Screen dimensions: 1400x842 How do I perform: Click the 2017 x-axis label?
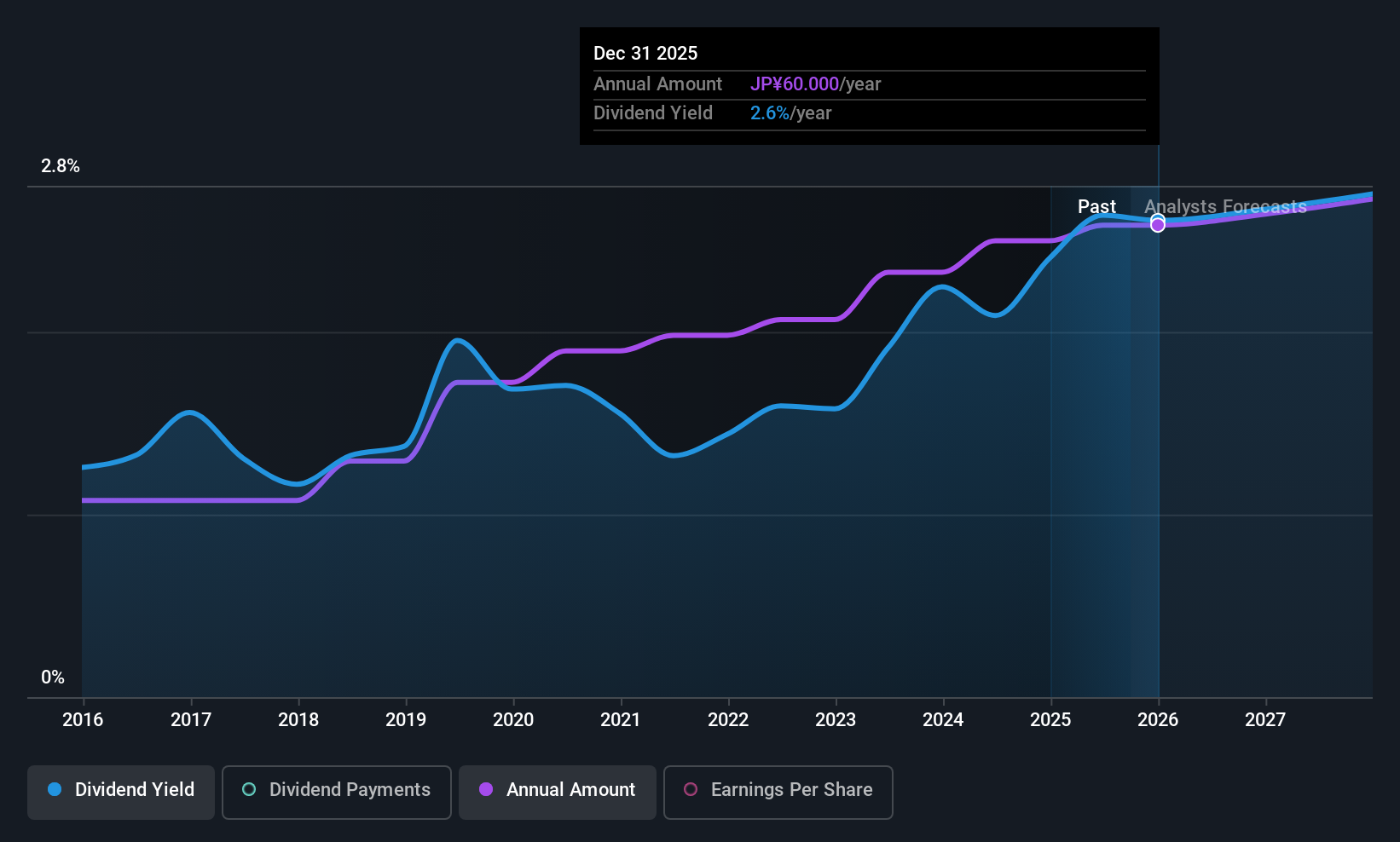tap(191, 720)
